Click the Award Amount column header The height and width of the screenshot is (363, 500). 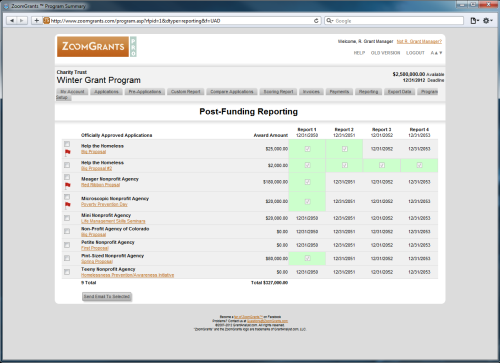tap(271, 135)
